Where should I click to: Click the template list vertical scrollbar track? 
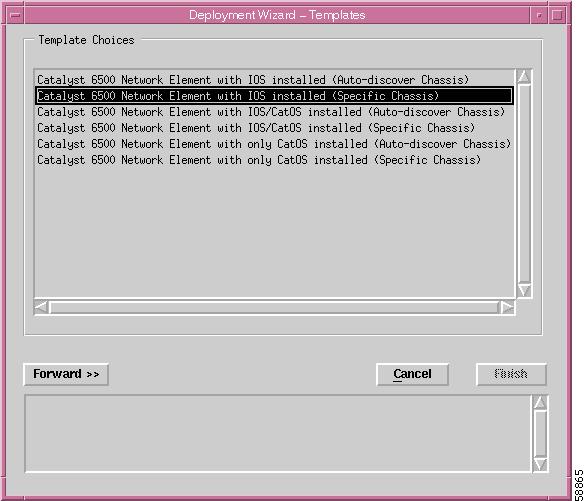(x=524, y=184)
